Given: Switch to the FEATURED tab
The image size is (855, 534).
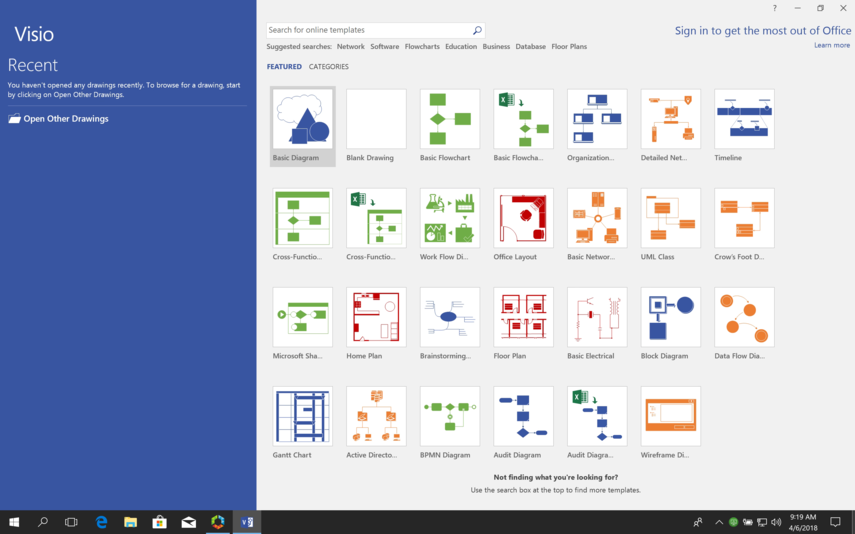Looking at the screenshot, I should [x=284, y=67].
